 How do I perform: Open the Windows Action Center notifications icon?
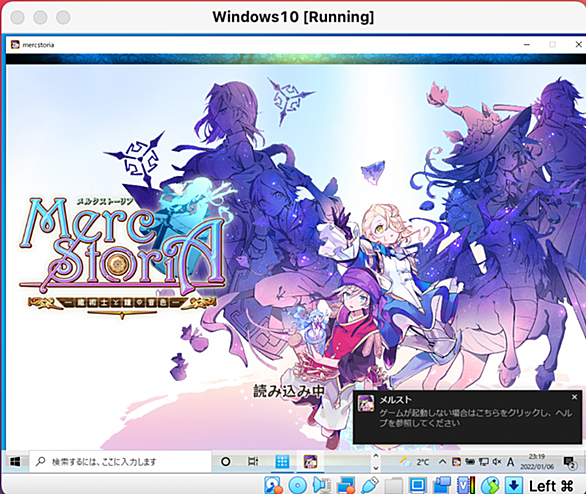tap(570, 462)
